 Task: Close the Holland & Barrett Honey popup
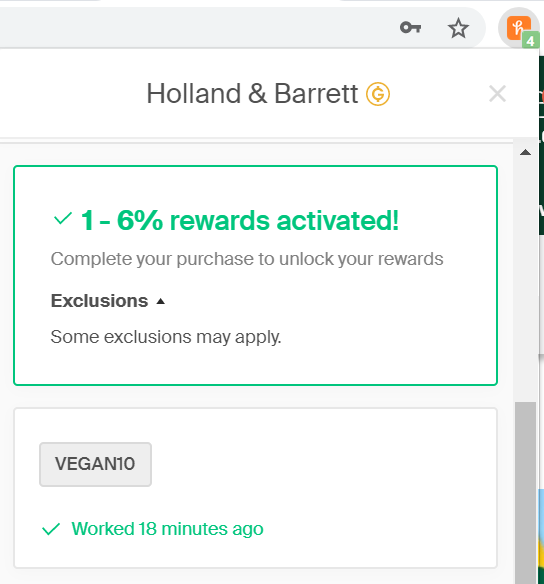(497, 93)
